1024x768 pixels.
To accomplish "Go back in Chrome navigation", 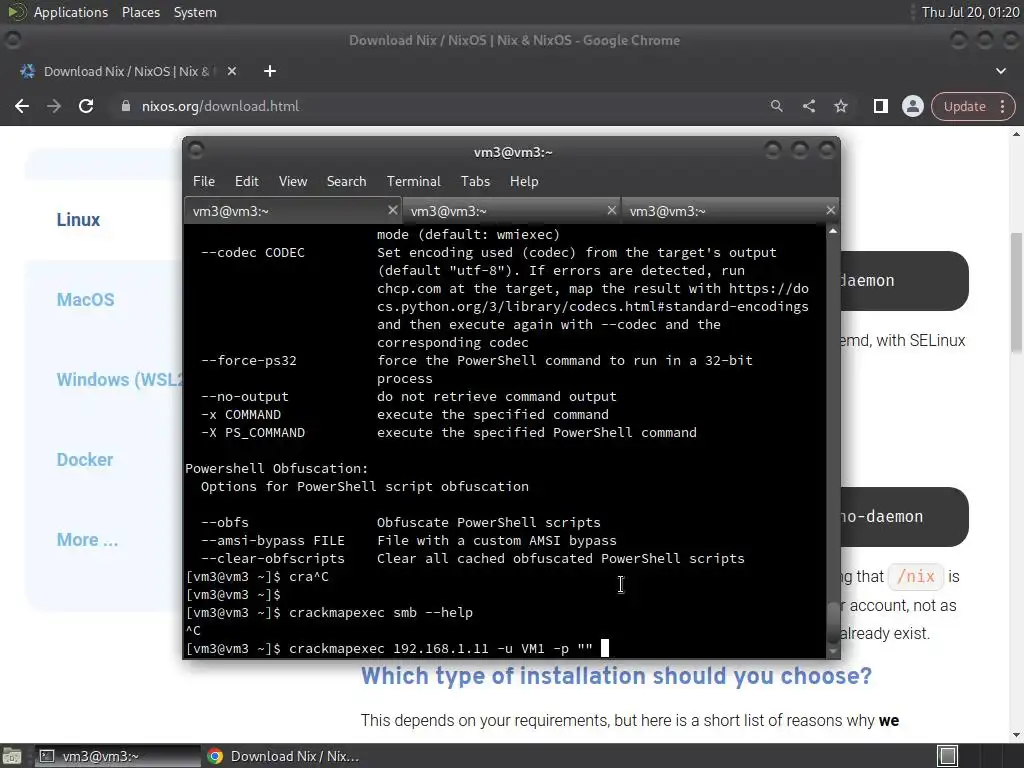I will (x=22, y=106).
